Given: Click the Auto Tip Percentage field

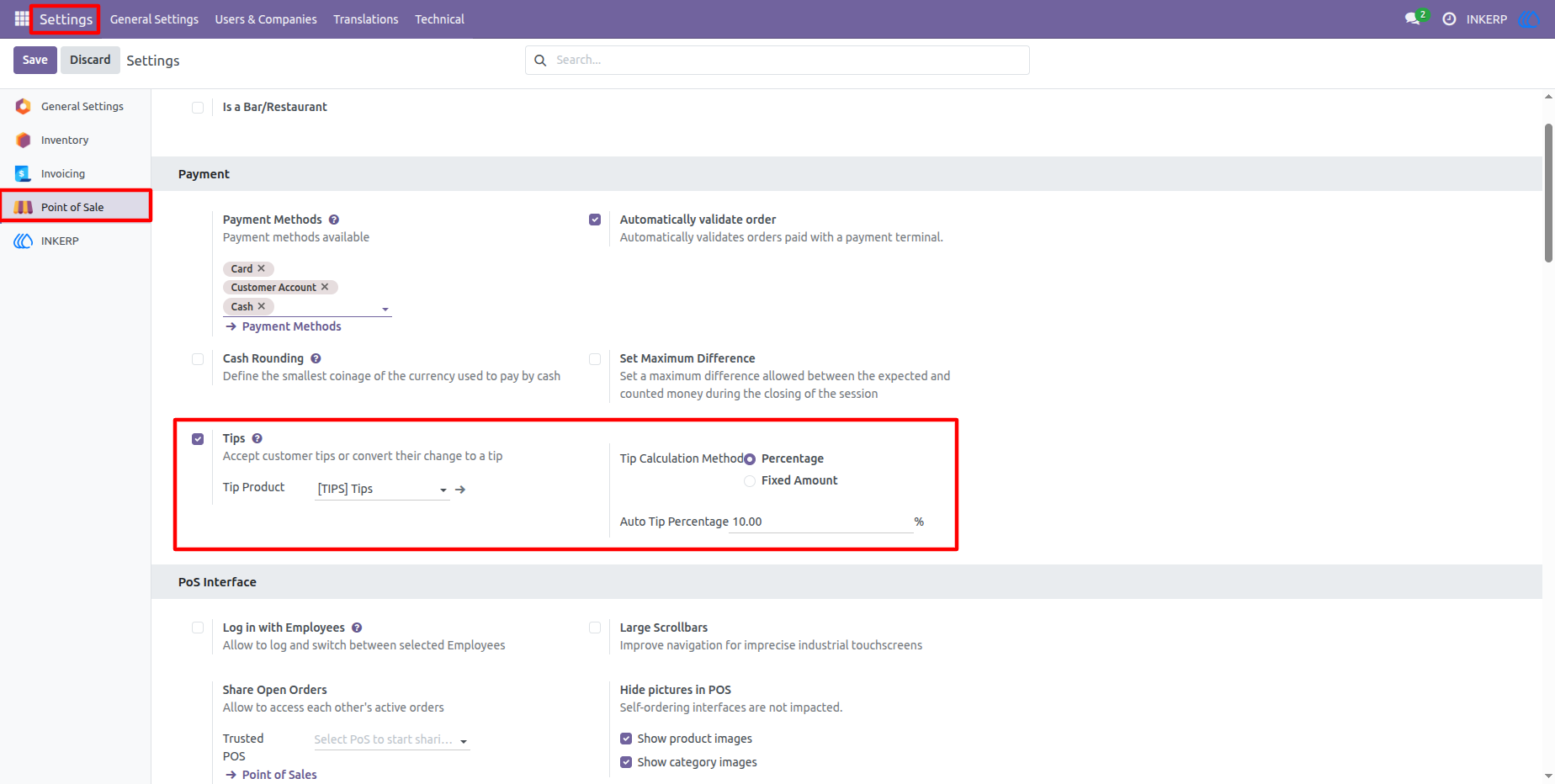Looking at the screenshot, I should (821, 522).
